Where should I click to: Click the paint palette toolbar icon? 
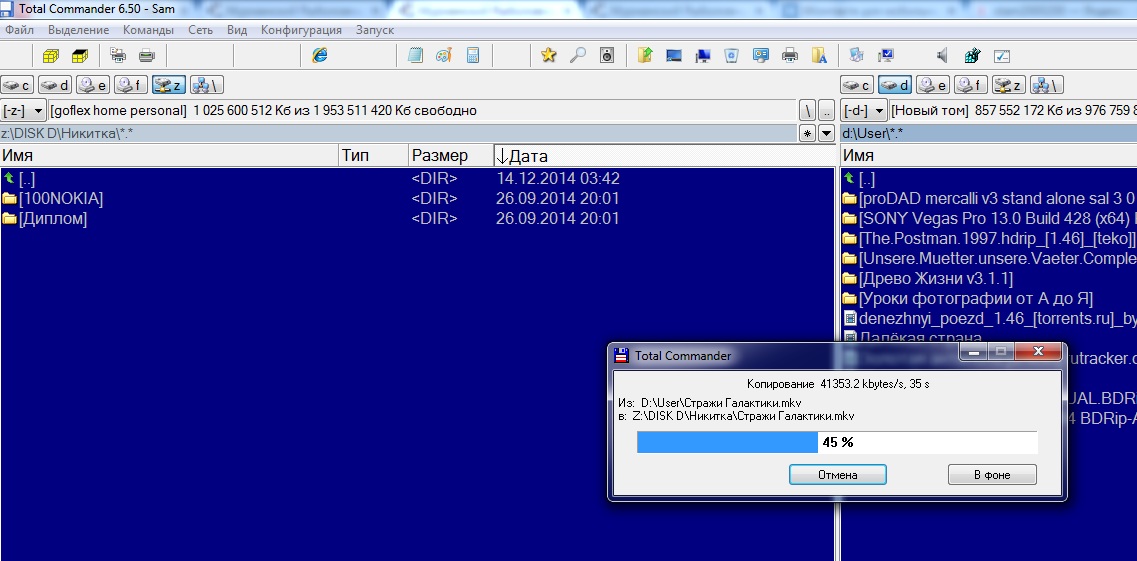[444, 56]
